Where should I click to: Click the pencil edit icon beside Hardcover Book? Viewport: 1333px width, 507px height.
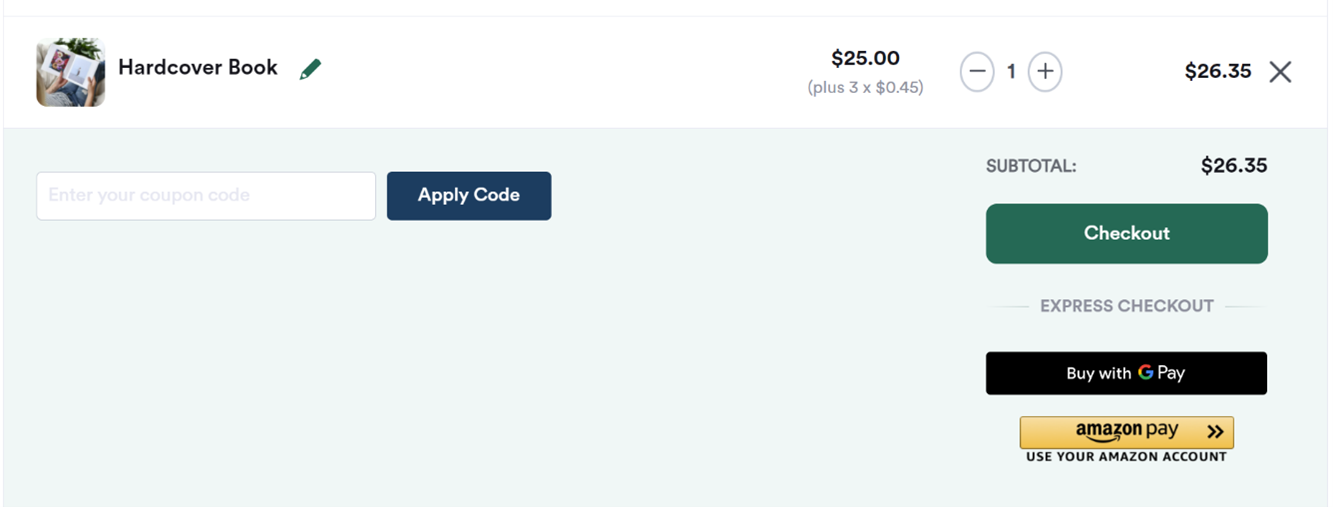click(310, 69)
